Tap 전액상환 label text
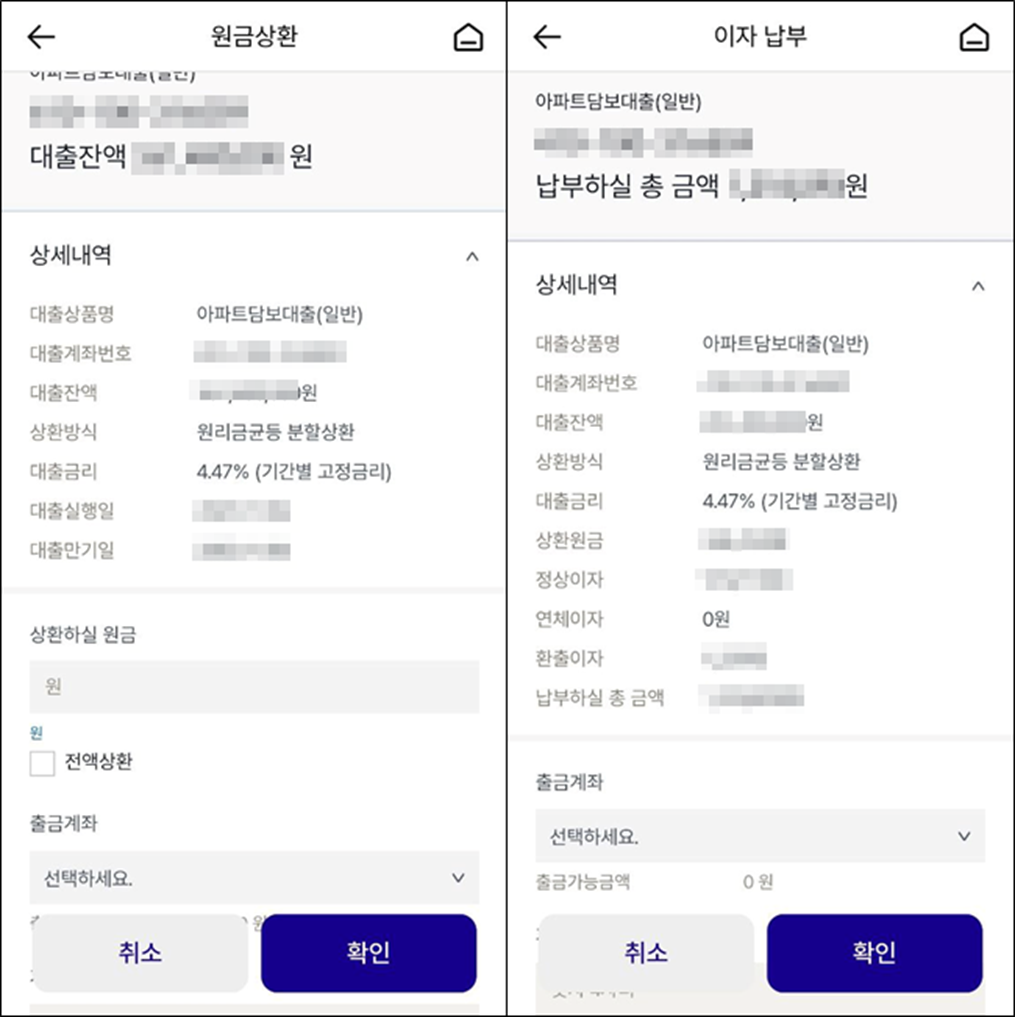Viewport: 1015px width, 1017px height. 99,761
